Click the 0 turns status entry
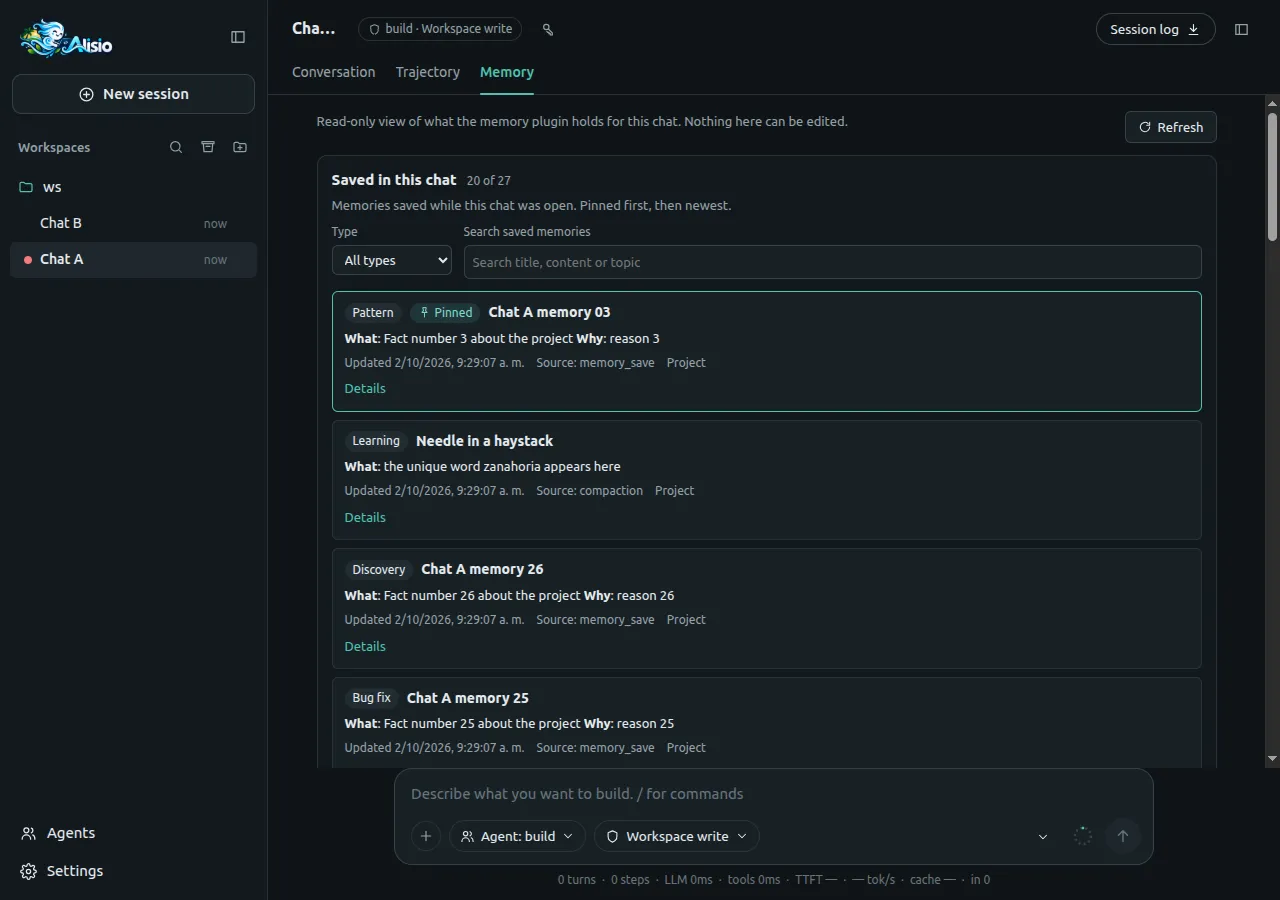This screenshot has width=1280, height=900. pyautogui.click(x=577, y=880)
